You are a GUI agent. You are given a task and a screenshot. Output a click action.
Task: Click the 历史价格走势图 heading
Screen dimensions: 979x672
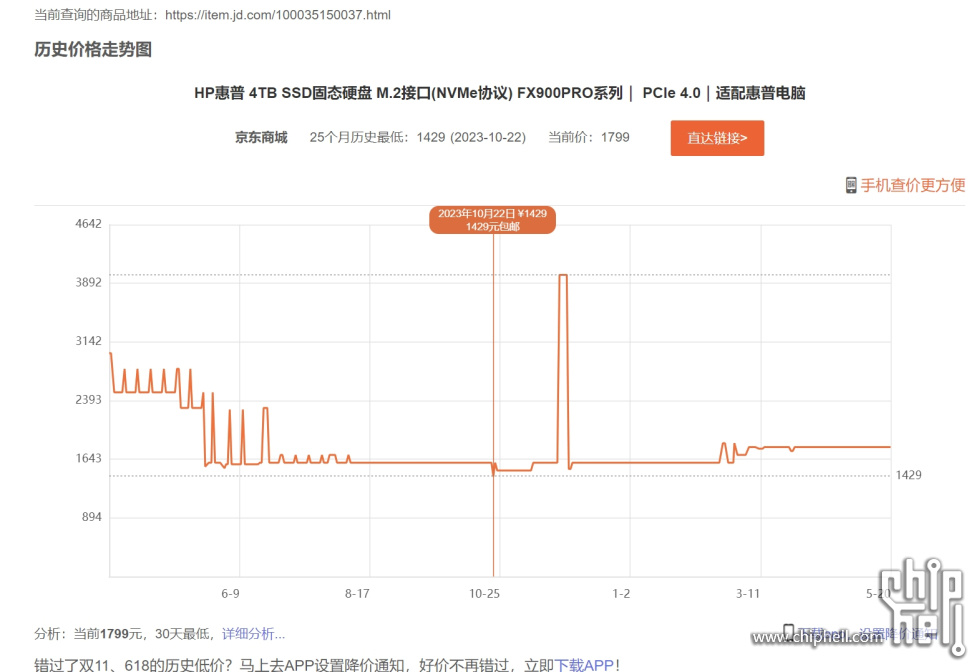click(x=93, y=49)
